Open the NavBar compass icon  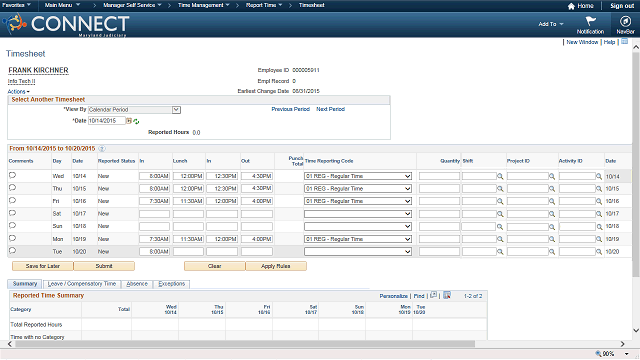click(625, 21)
